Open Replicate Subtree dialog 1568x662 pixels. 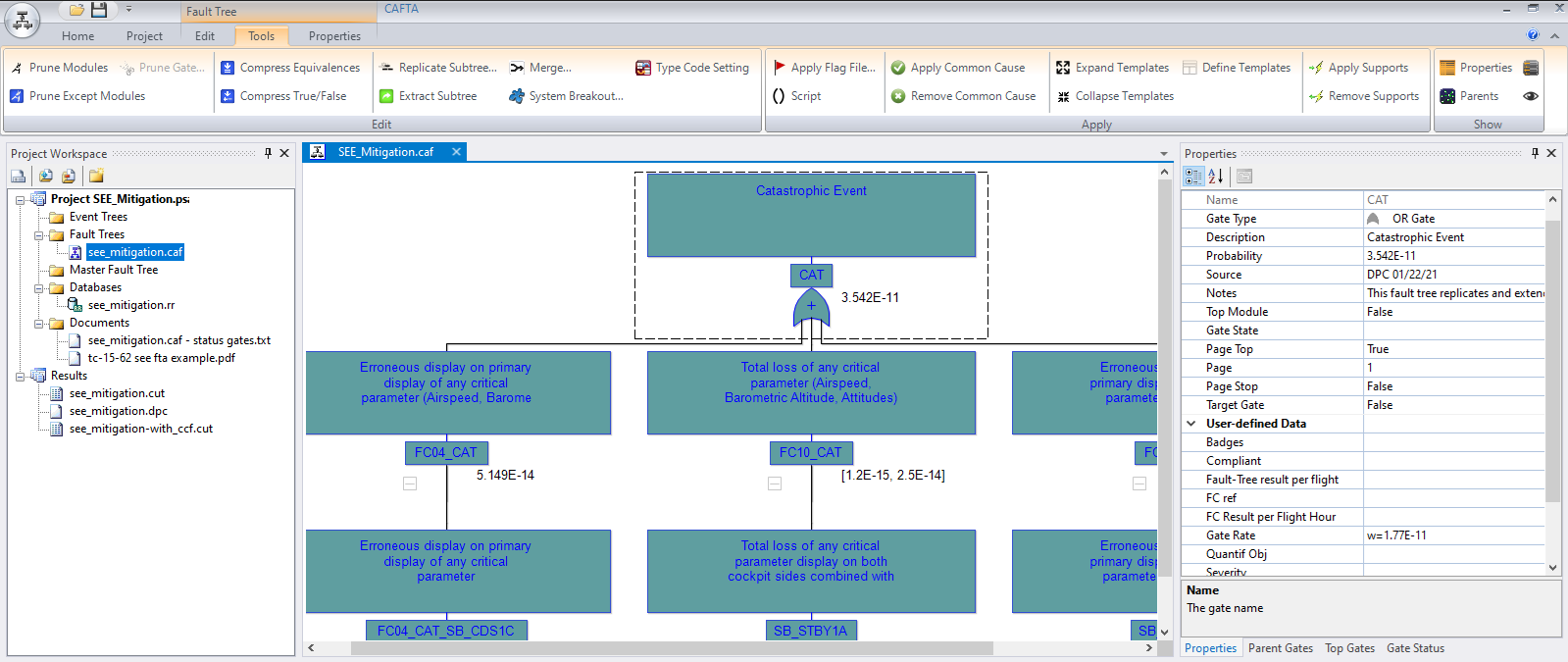pos(438,68)
